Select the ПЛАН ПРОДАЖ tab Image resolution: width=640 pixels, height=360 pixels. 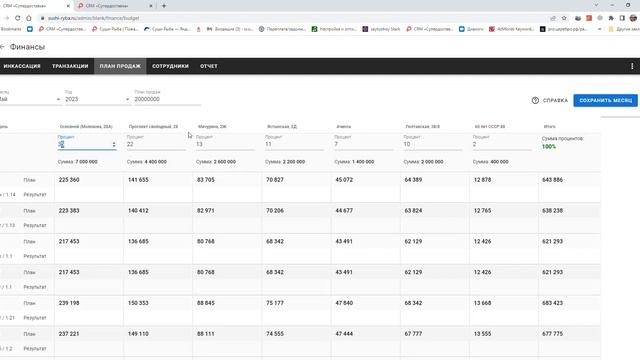pyautogui.click(x=120, y=66)
